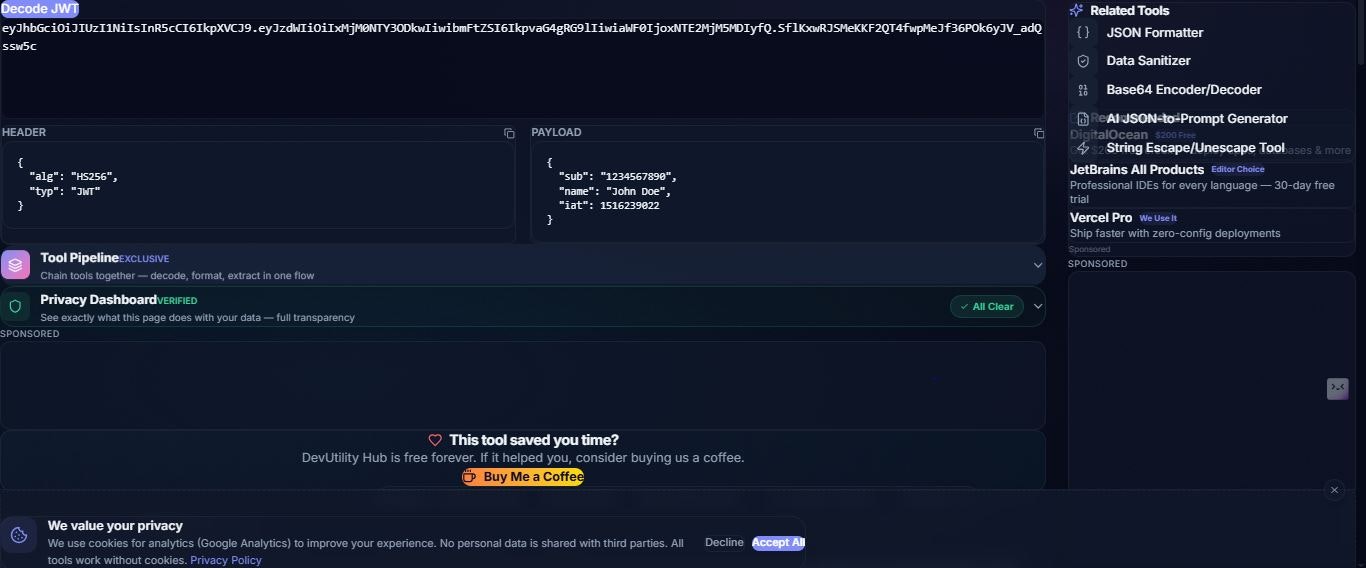Copy the decoded HEADER contents
Viewport: 1366px width, 568px height.
coord(509,133)
